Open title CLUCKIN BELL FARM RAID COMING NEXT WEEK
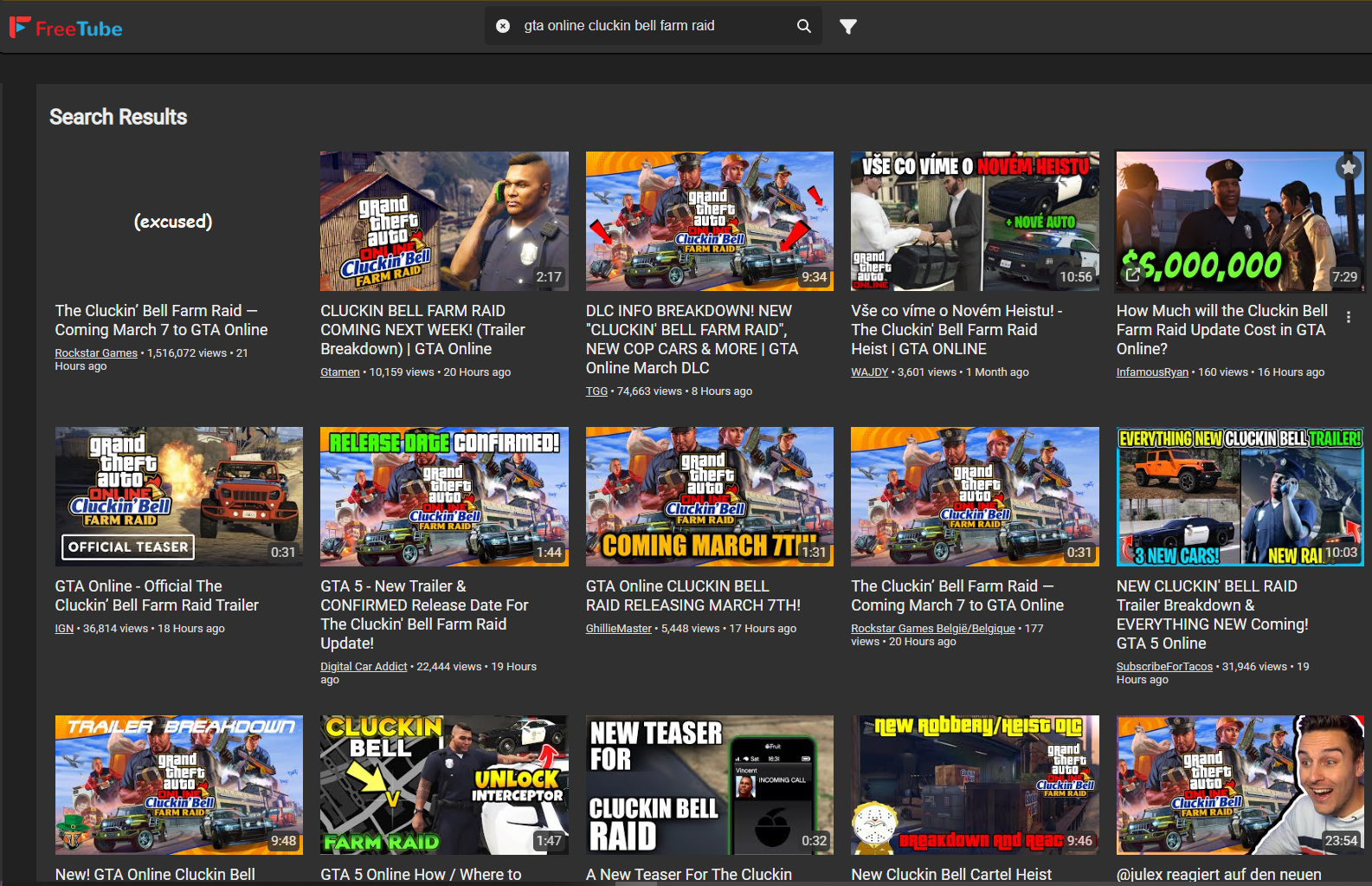The width and height of the screenshot is (1372, 886). pyautogui.click(x=422, y=330)
